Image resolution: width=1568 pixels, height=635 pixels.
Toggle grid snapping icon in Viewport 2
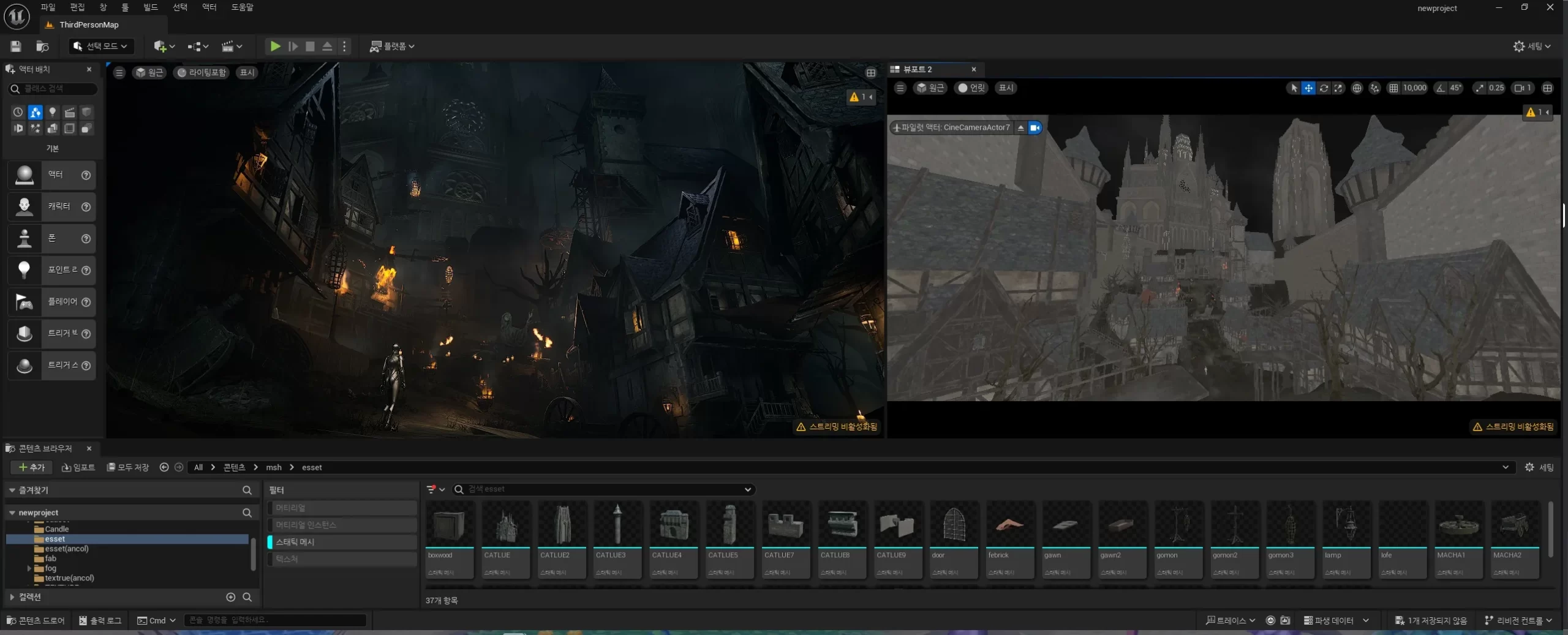[x=1393, y=88]
